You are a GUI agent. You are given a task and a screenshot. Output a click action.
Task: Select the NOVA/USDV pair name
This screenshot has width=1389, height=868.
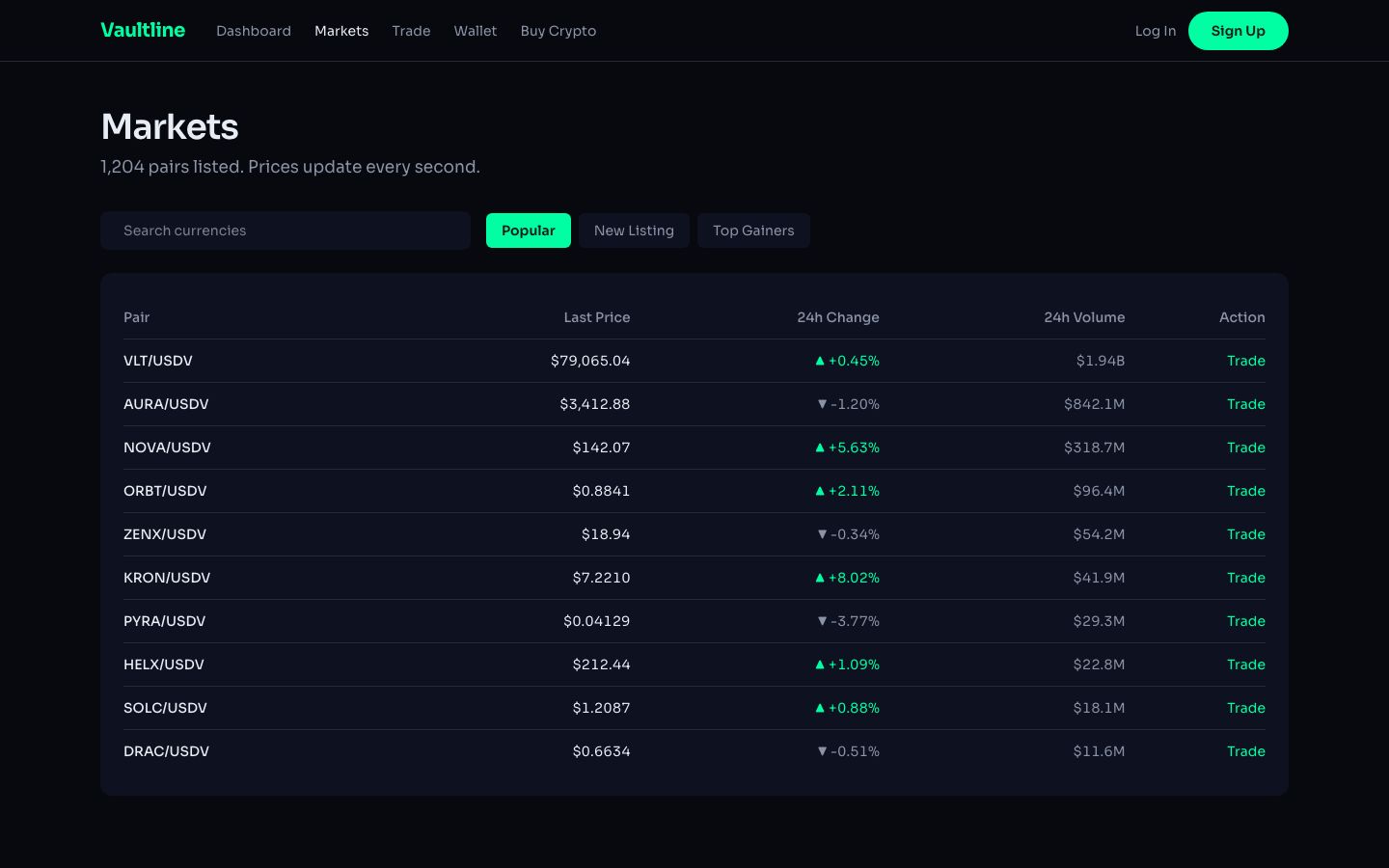click(x=167, y=448)
